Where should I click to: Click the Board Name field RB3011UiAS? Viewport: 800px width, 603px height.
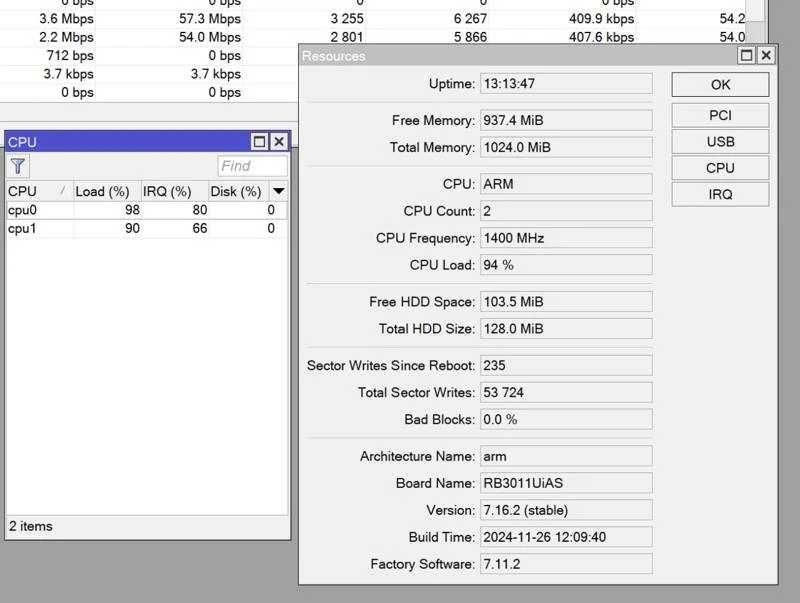coord(566,483)
